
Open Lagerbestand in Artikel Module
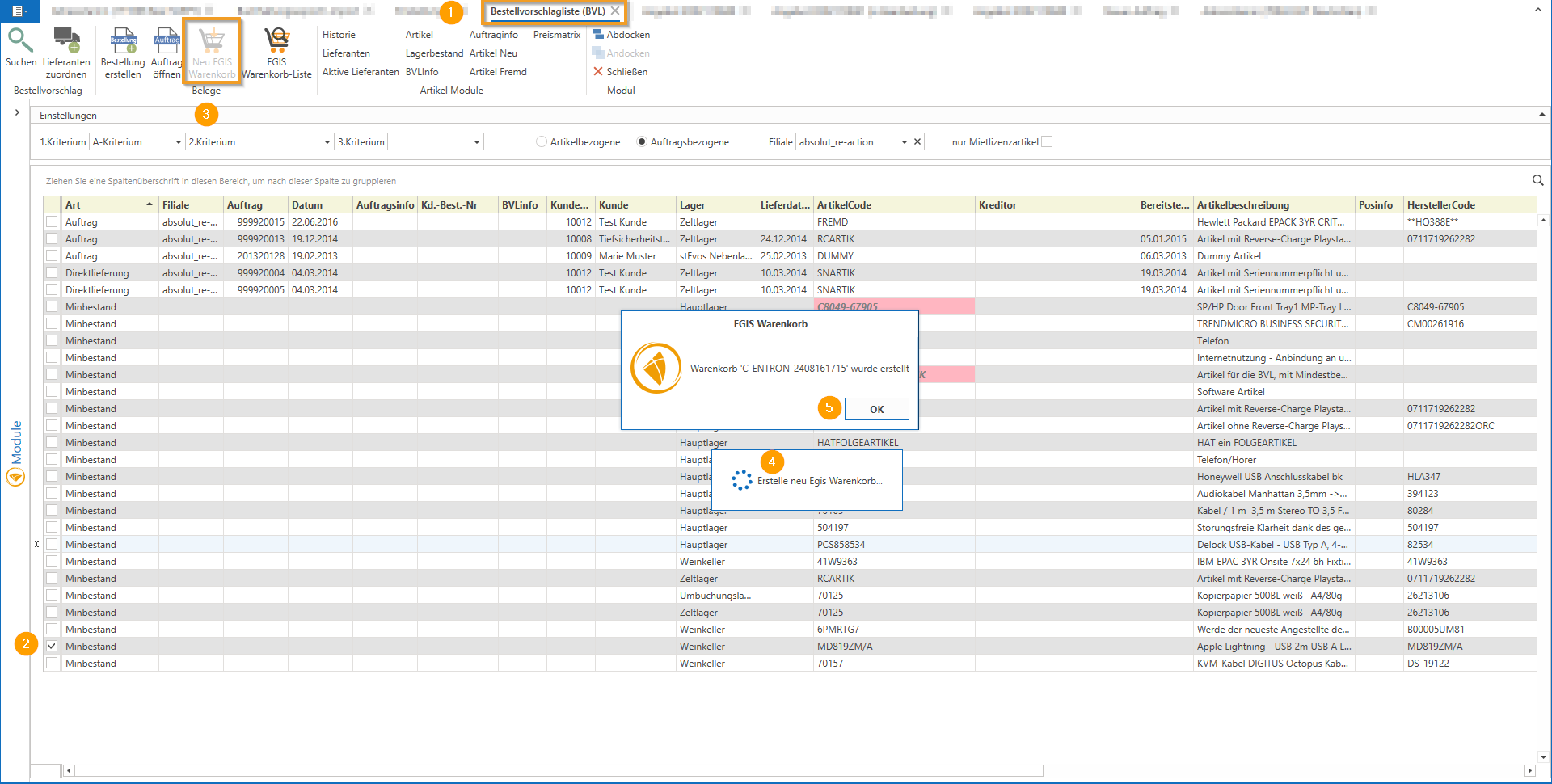[x=434, y=53]
